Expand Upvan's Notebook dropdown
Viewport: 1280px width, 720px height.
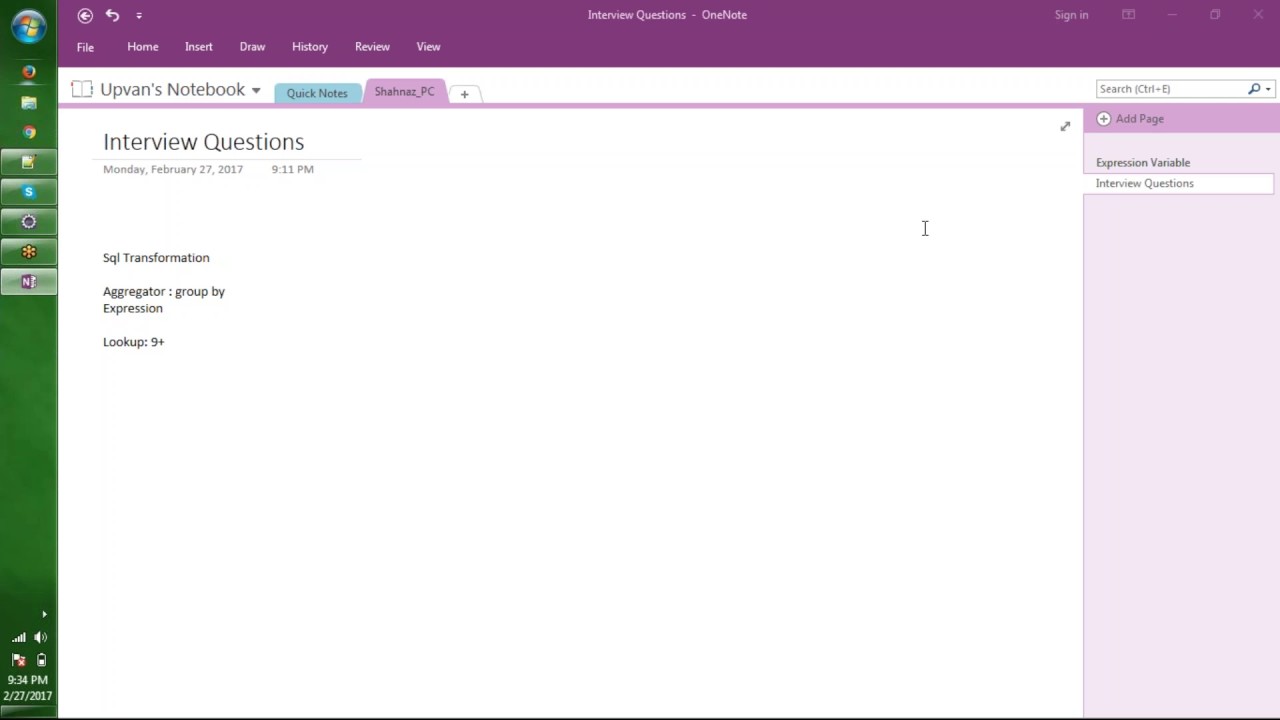[x=256, y=90]
